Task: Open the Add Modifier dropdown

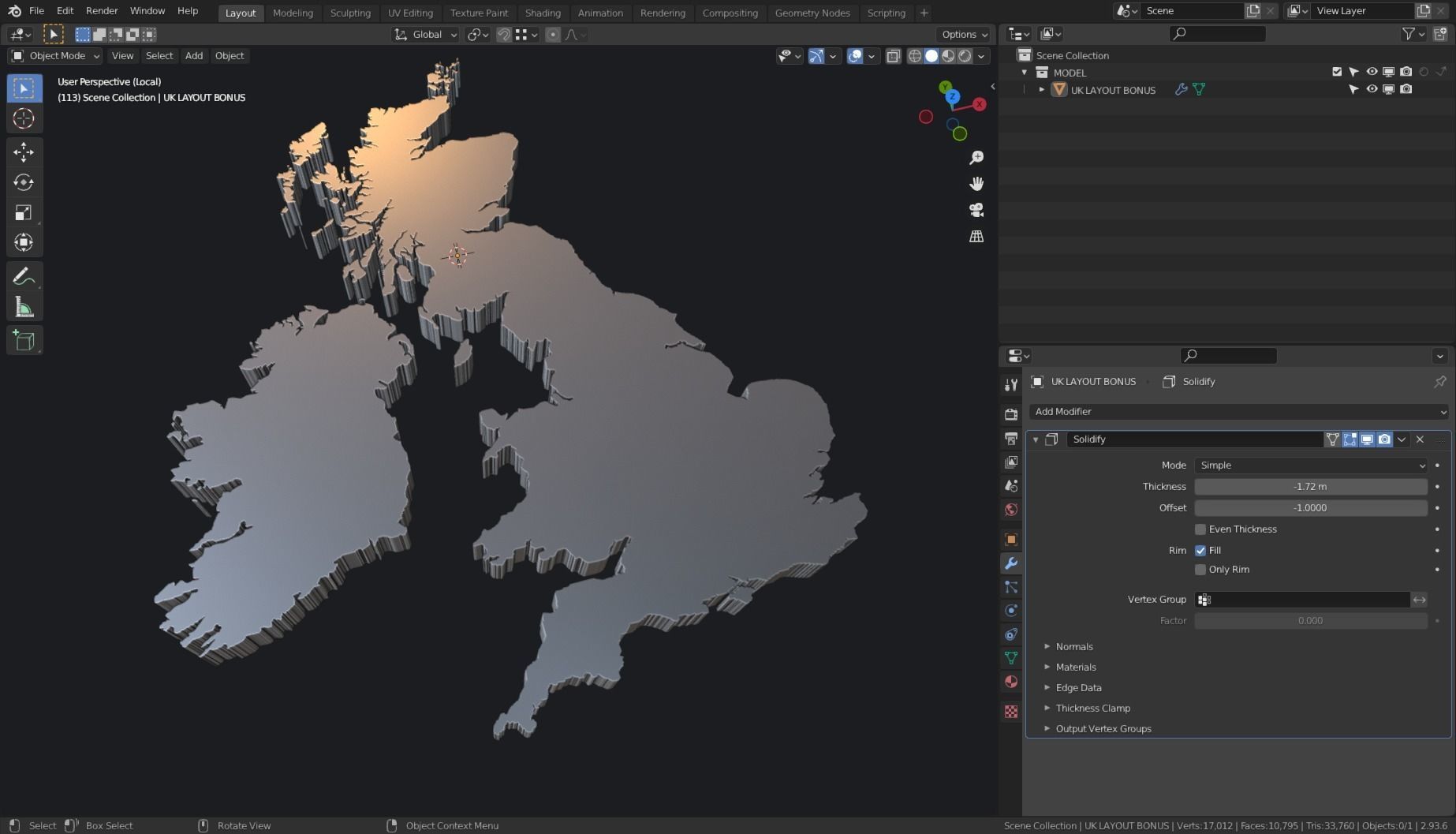Action: 1238,412
